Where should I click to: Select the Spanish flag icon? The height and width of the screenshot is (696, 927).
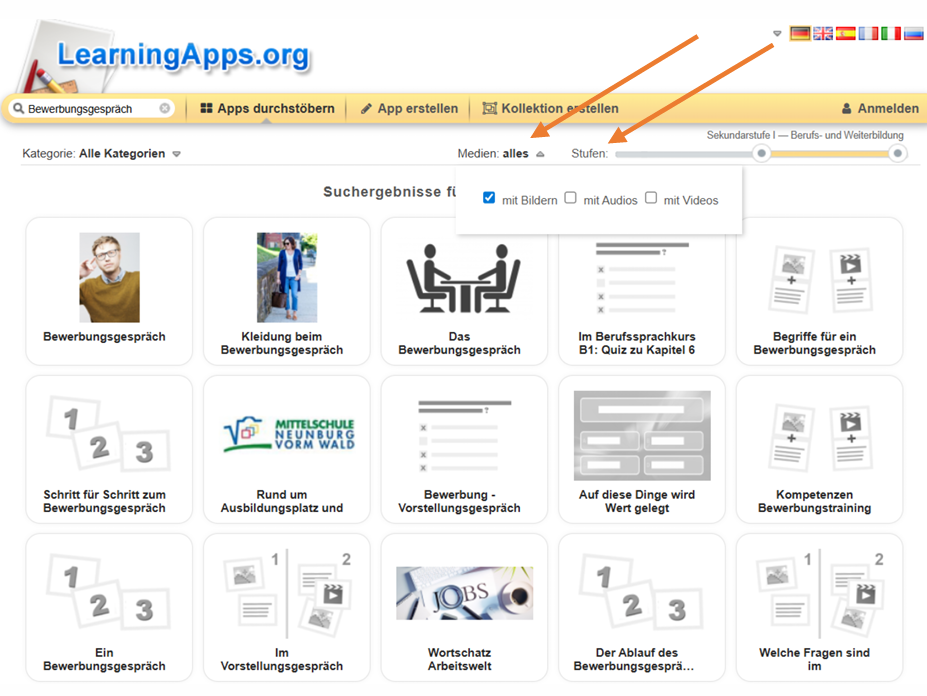846,33
